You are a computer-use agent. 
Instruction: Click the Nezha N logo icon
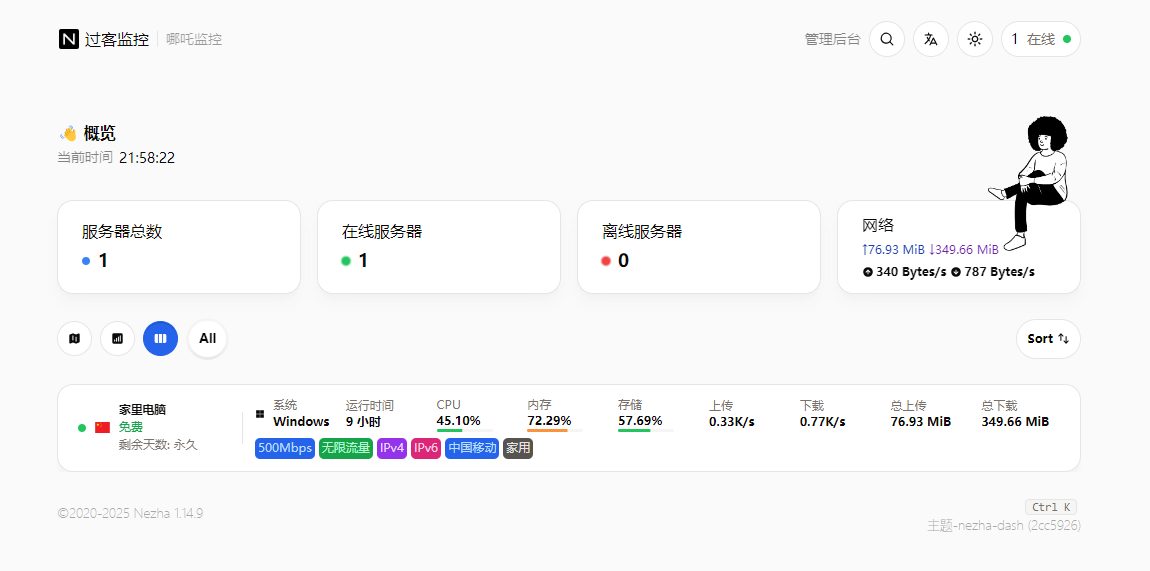point(68,39)
